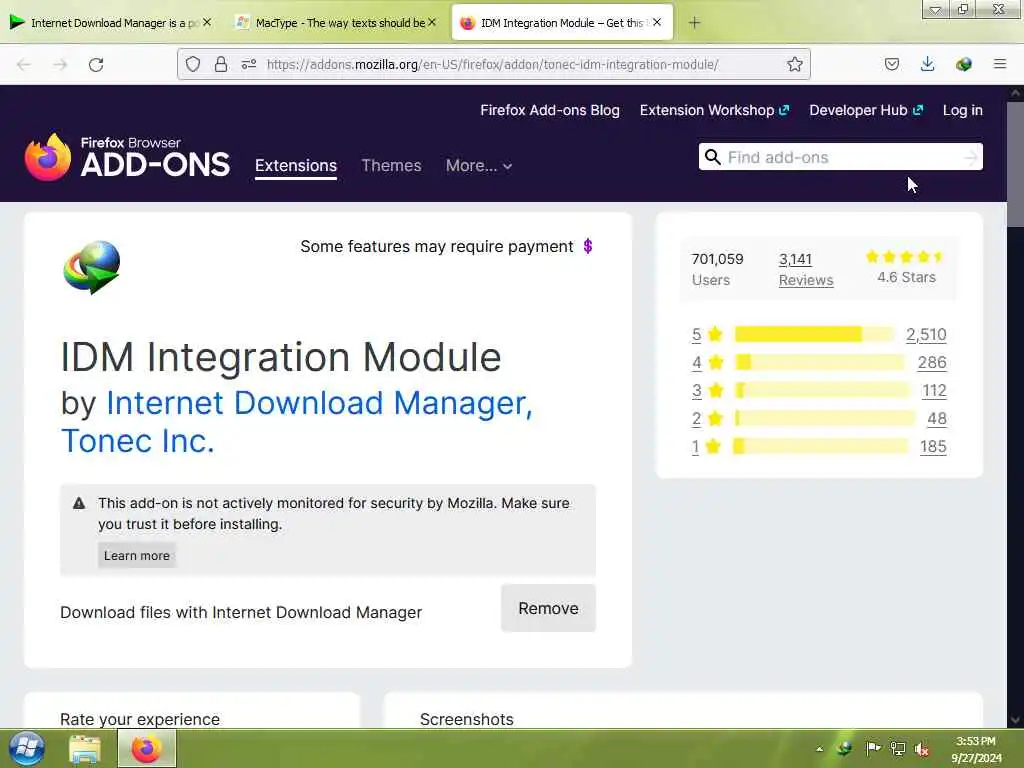Image resolution: width=1024 pixels, height=768 pixels.
Task: Go back with the browser back arrow
Action: [24, 65]
